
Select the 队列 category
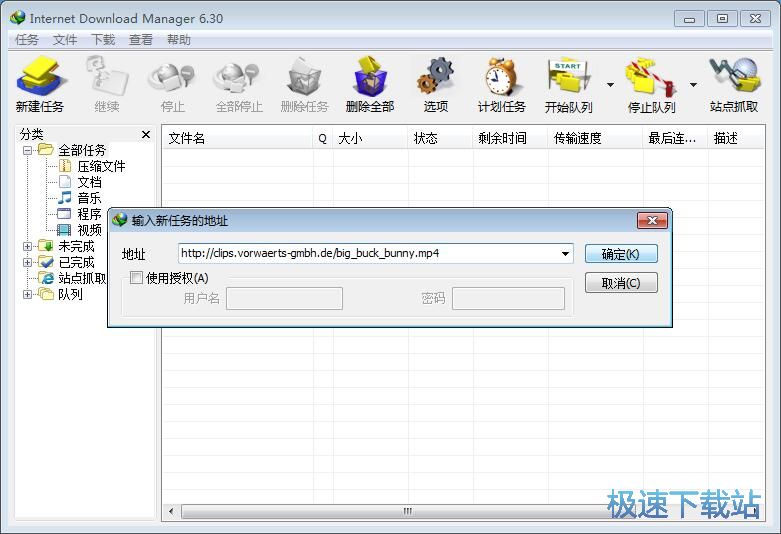click(x=70, y=294)
